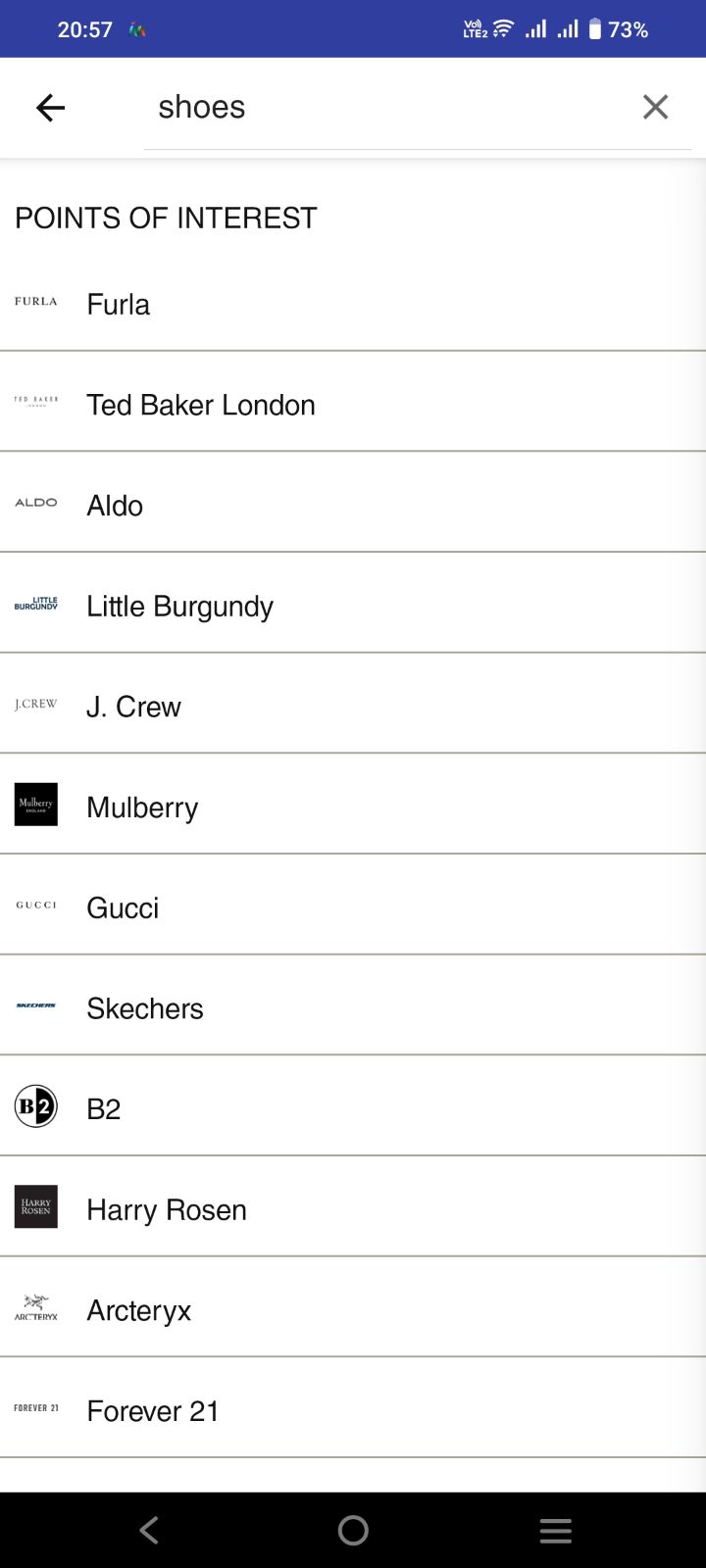Tap the Harry Rosen logo thumbnail

point(36,1207)
